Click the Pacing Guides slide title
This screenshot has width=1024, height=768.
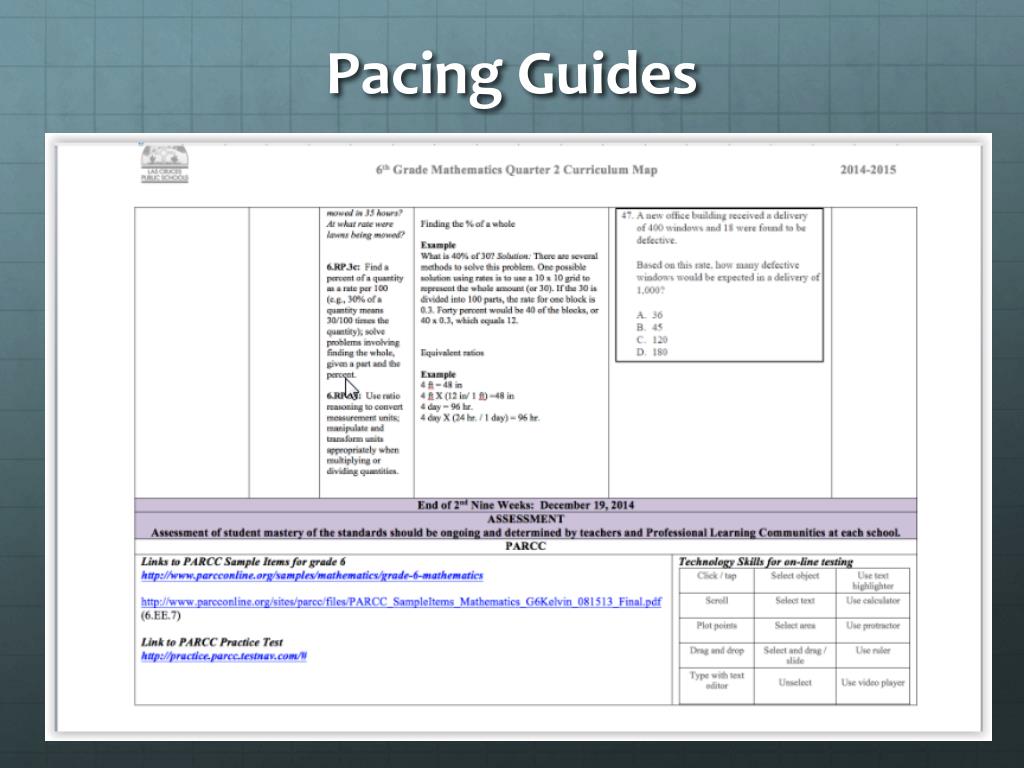coord(512,74)
